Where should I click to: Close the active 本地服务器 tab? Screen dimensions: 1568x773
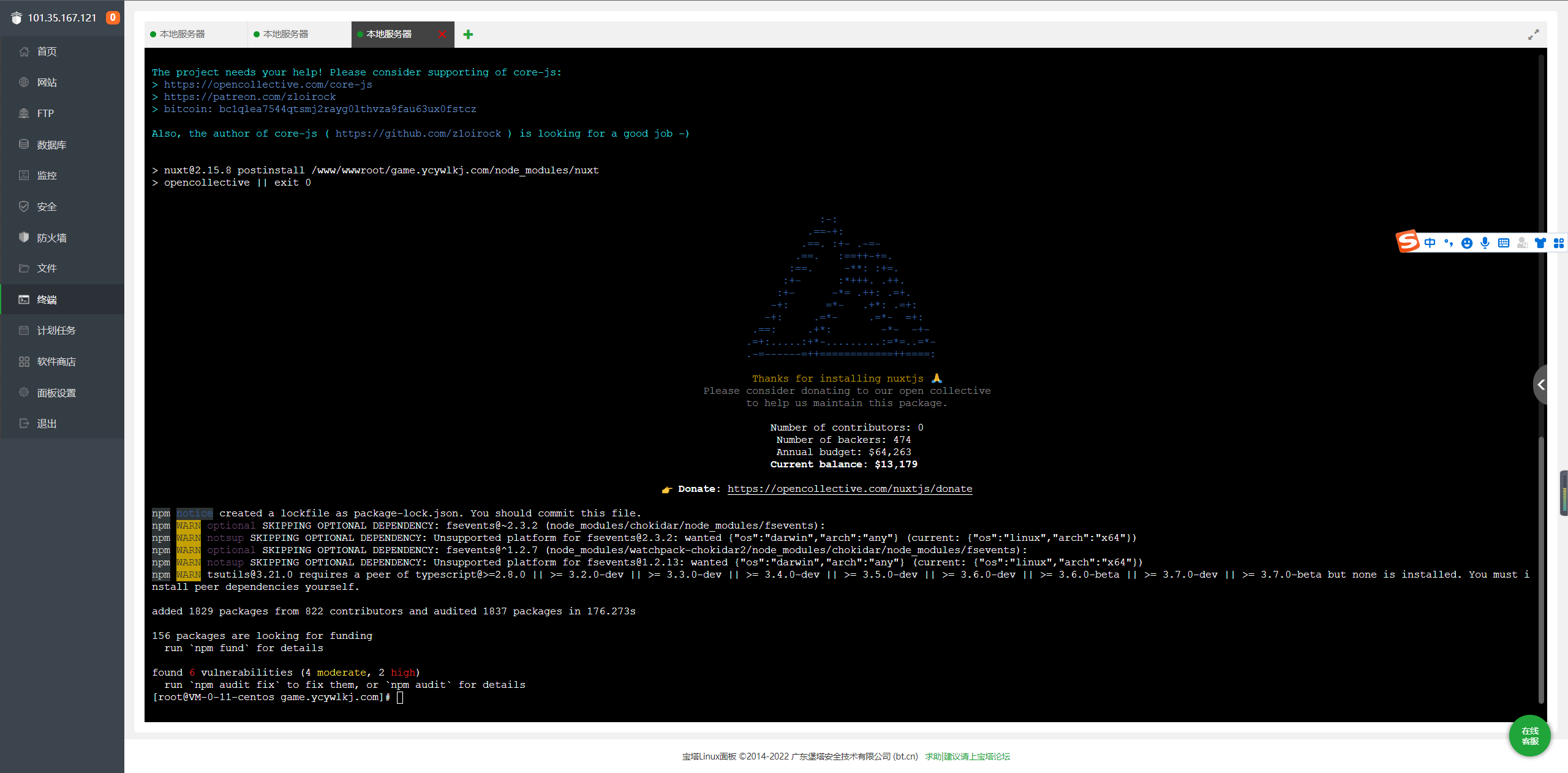(442, 34)
